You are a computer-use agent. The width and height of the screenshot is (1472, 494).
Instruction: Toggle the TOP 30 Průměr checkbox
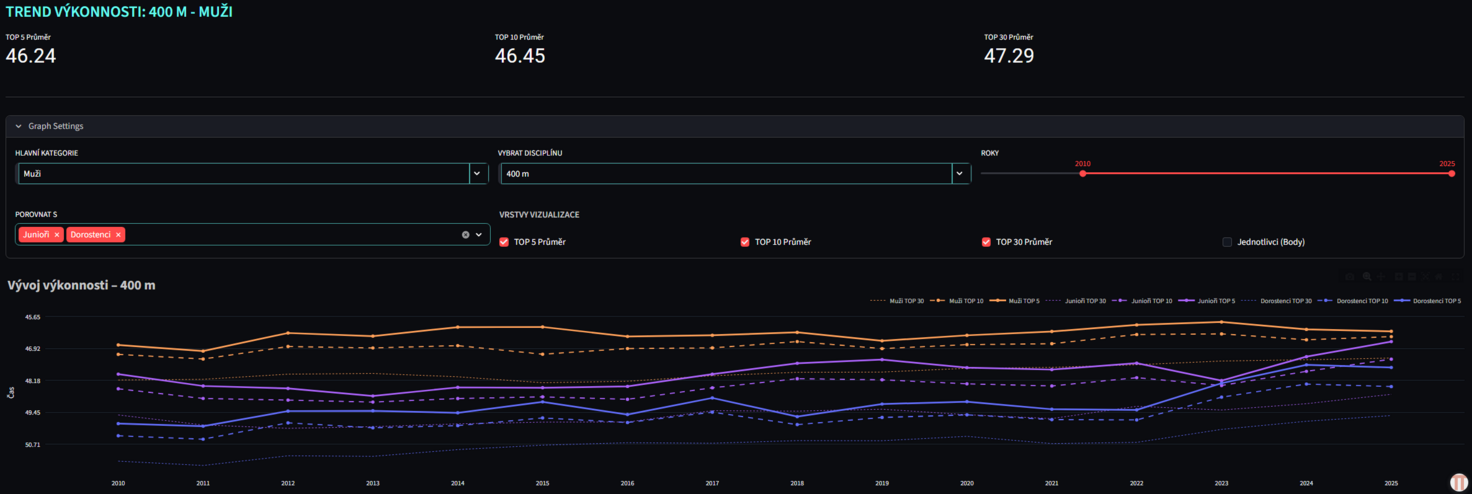click(x=987, y=242)
